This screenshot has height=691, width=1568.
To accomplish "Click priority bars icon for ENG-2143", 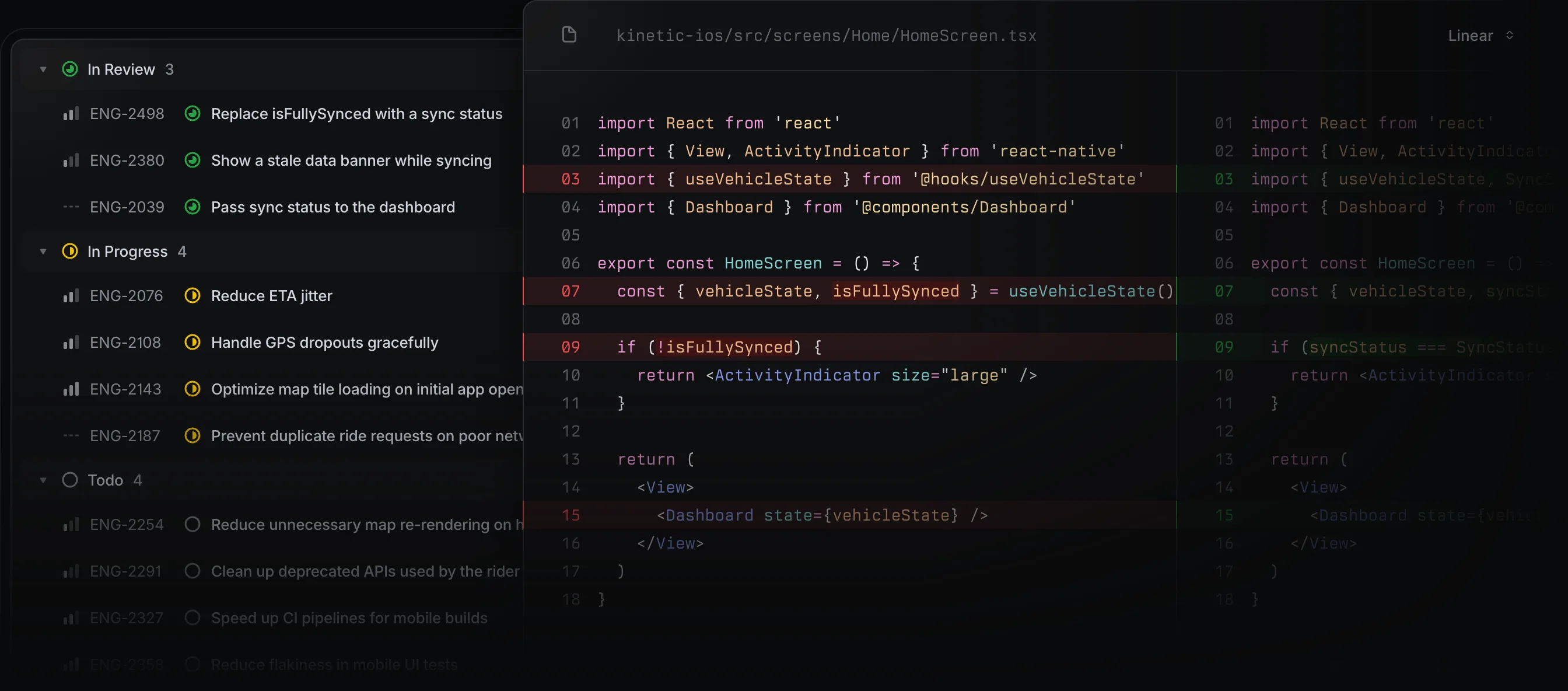I will (71, 389).
